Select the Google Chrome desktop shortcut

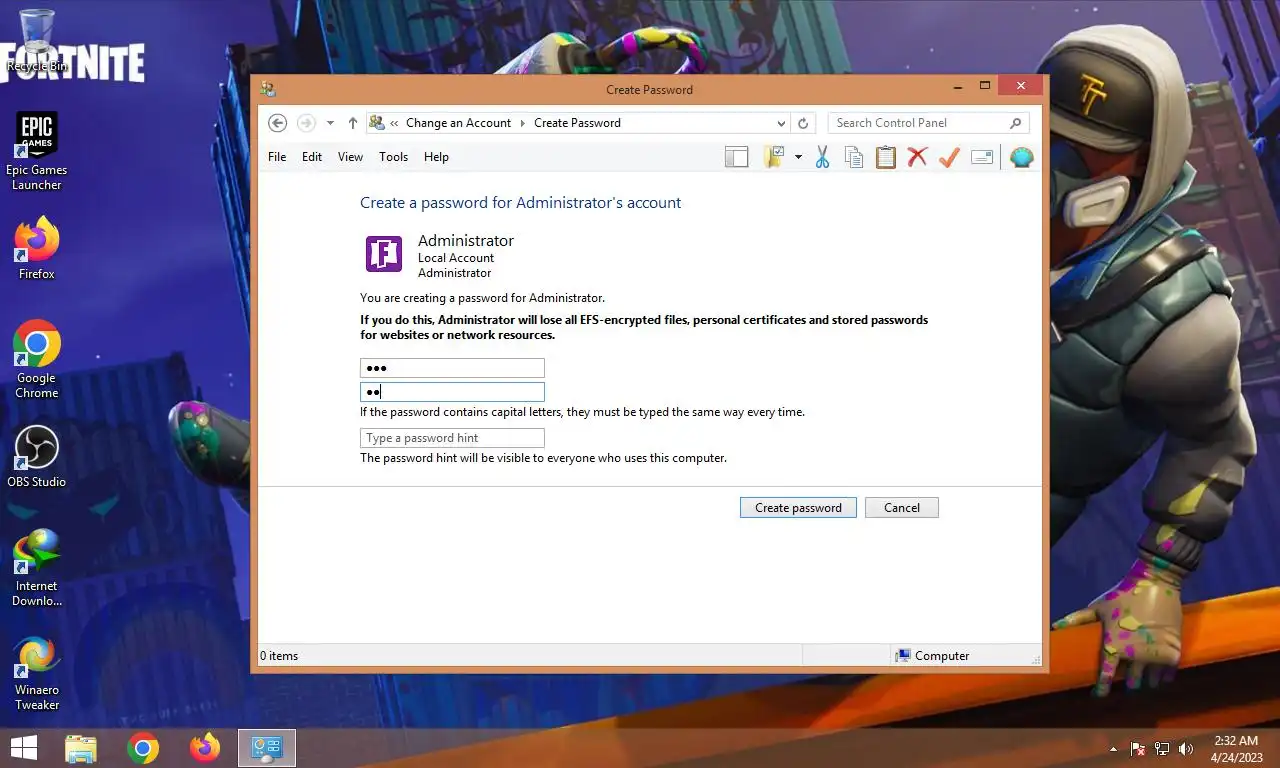[37, 359]
